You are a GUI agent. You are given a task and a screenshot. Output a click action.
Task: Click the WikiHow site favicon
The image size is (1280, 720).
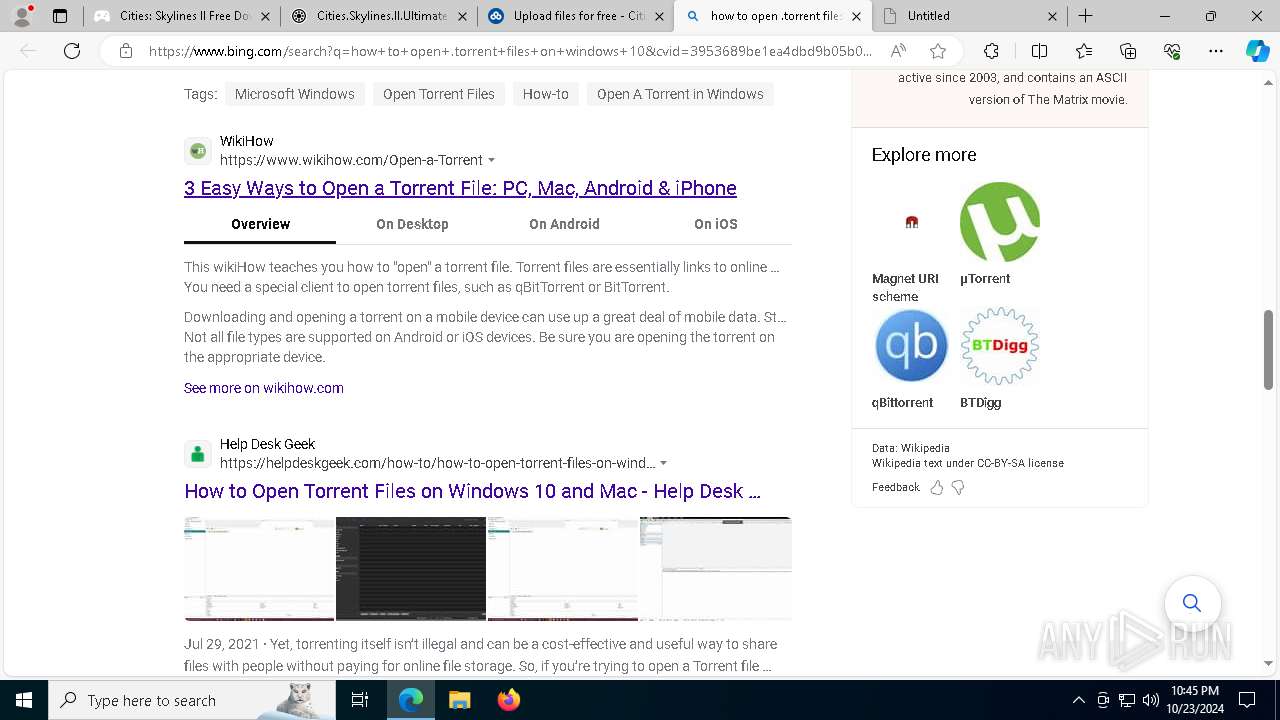(198, 151)
